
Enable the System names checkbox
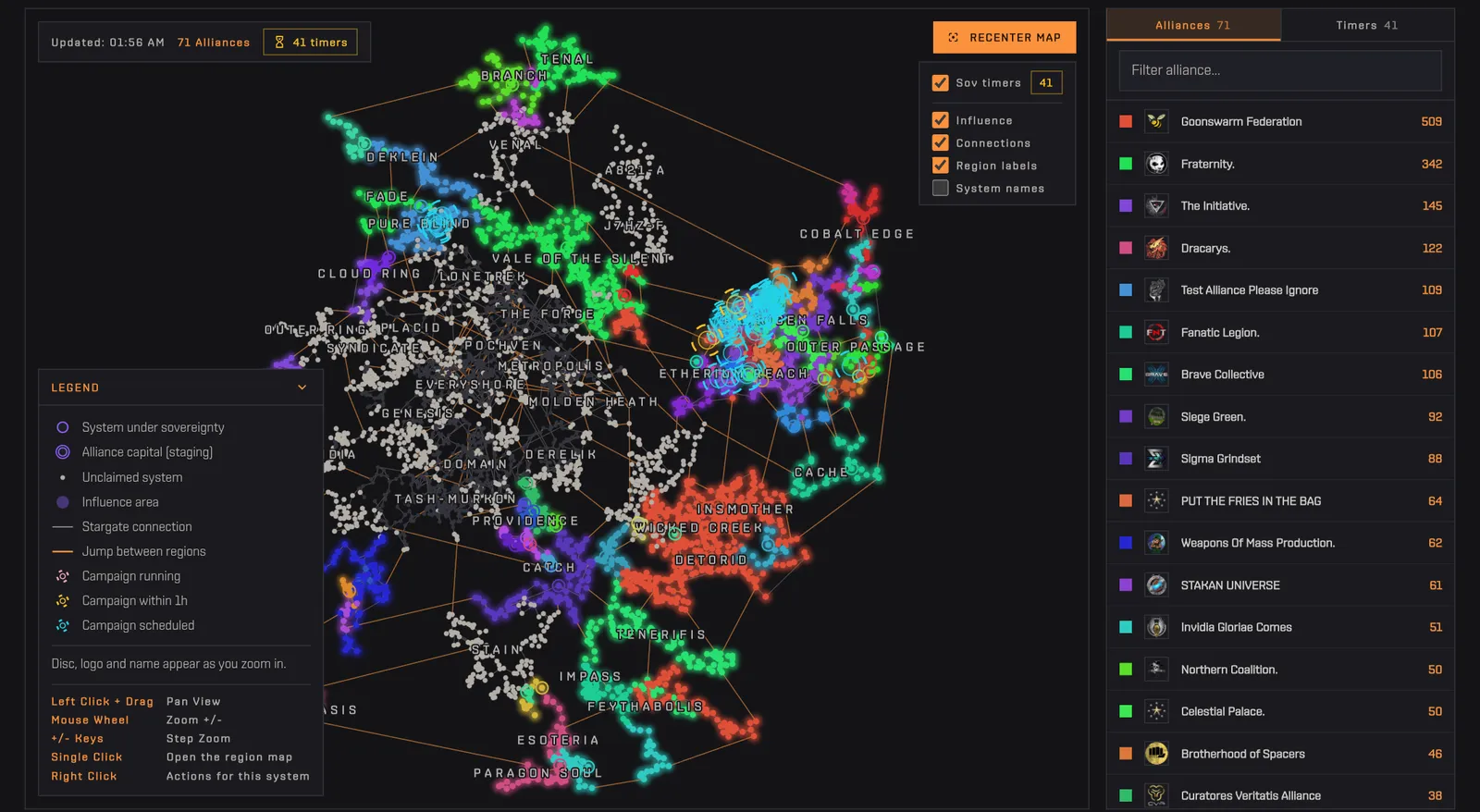(941, 188)
